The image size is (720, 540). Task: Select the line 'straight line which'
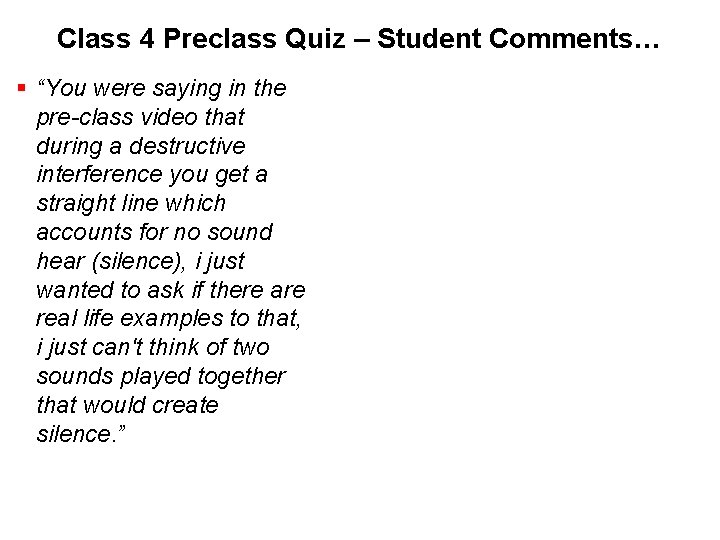click(x=131, y=203)
